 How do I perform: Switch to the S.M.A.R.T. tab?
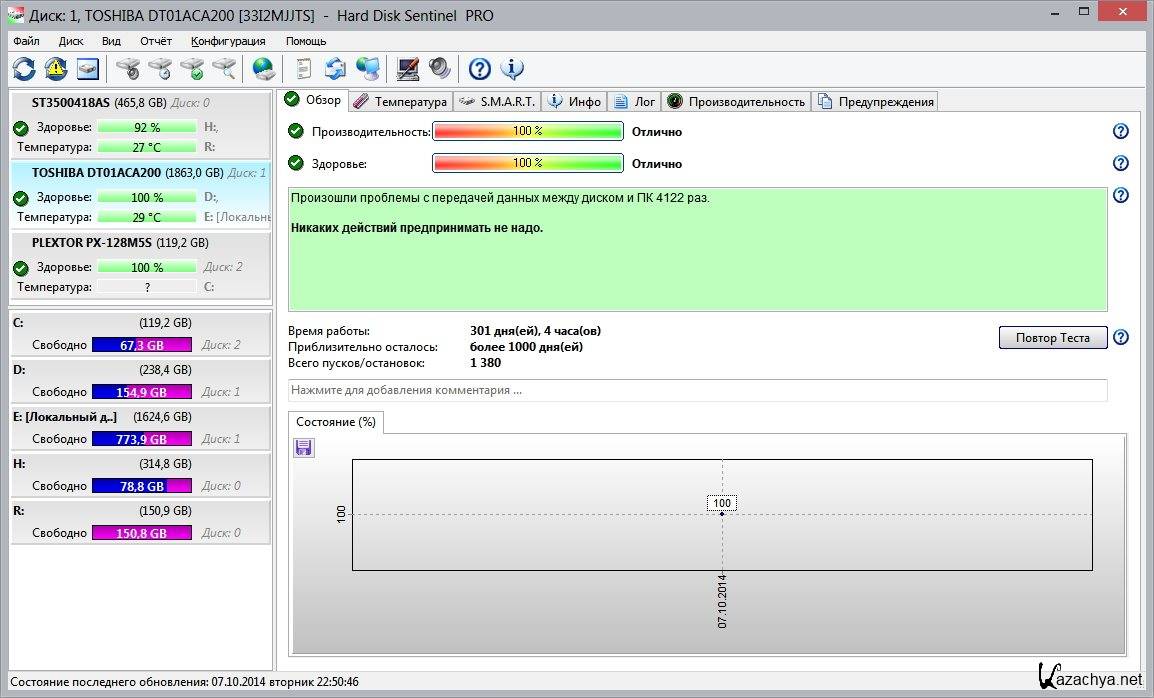(498, 101)
